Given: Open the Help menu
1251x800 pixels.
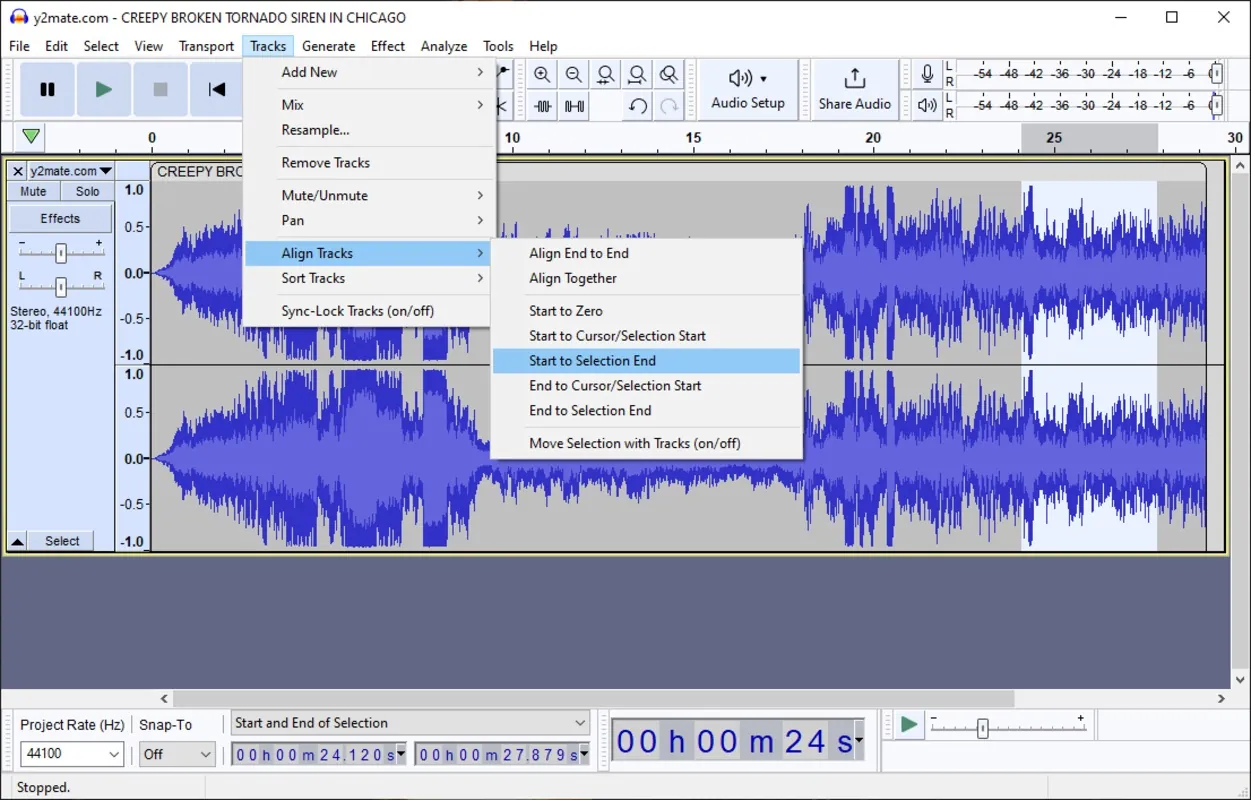Looking at the screenshot, I should click(543, 46).
